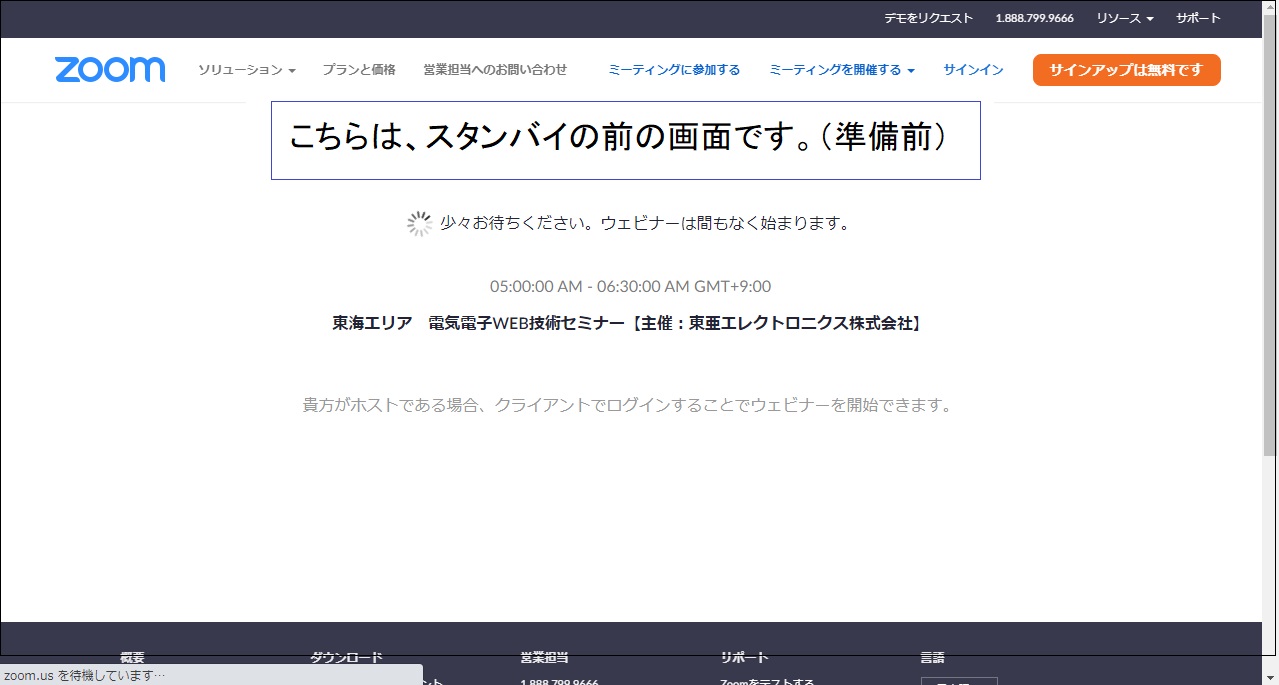This screenshot has width=1279, height=685.
Task: Open プランと価格 page
Action: point(358,70)
